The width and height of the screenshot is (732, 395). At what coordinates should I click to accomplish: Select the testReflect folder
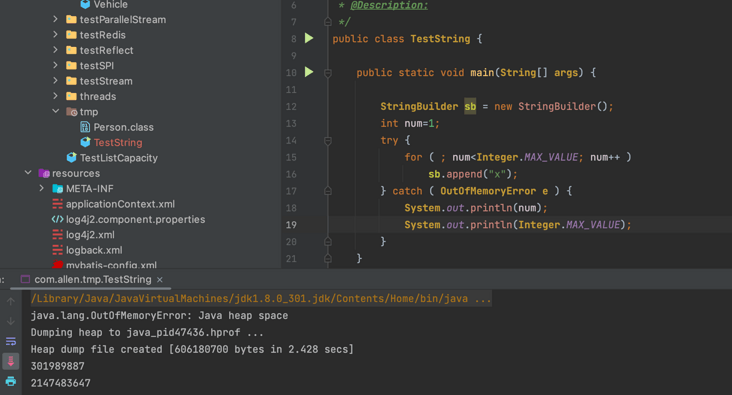pos(106,50)
